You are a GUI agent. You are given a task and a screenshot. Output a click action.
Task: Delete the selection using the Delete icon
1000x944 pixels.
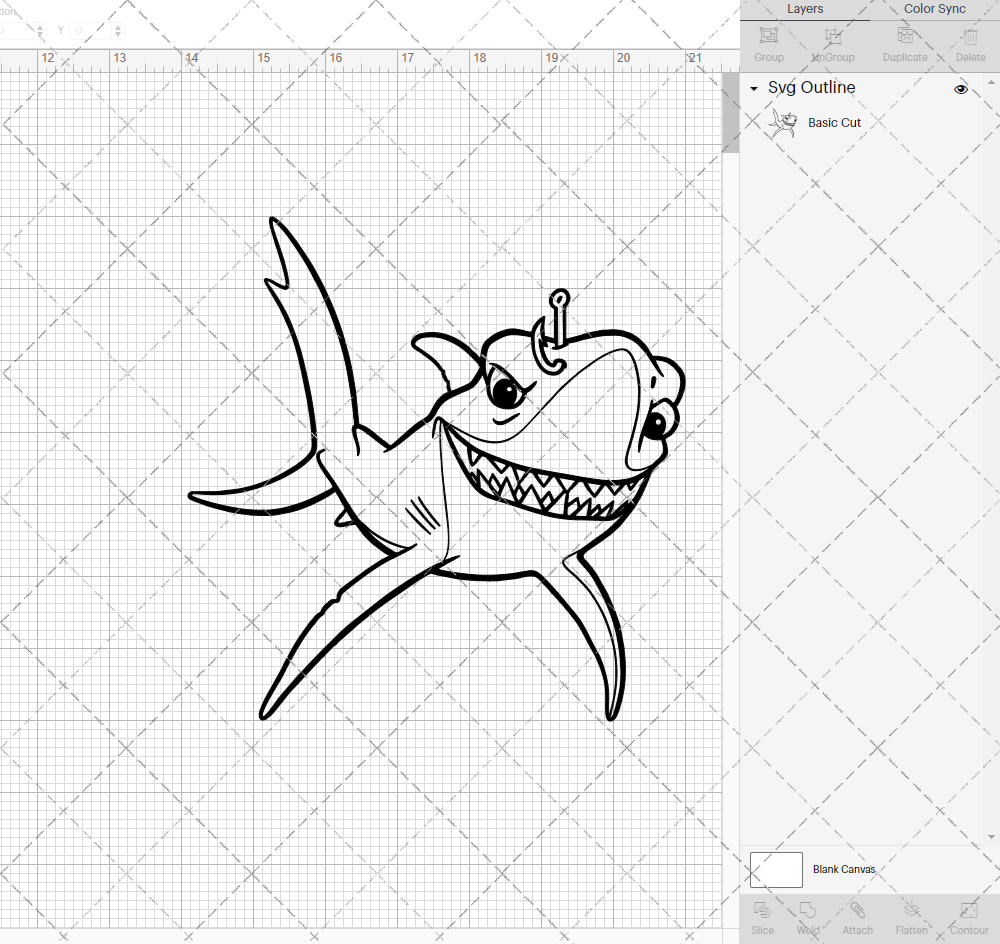pos(969,43)
